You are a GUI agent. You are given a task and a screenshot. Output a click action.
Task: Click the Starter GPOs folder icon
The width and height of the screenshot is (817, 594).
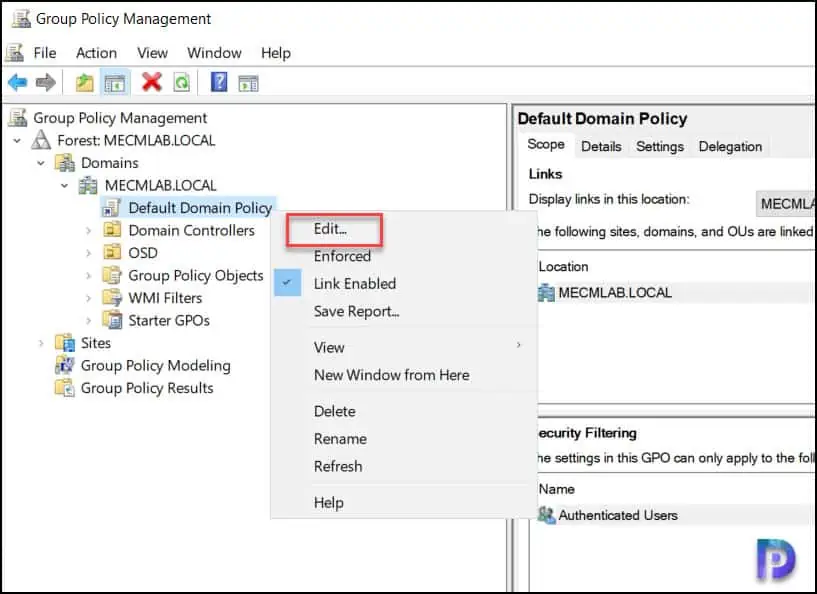click(112, 320)
